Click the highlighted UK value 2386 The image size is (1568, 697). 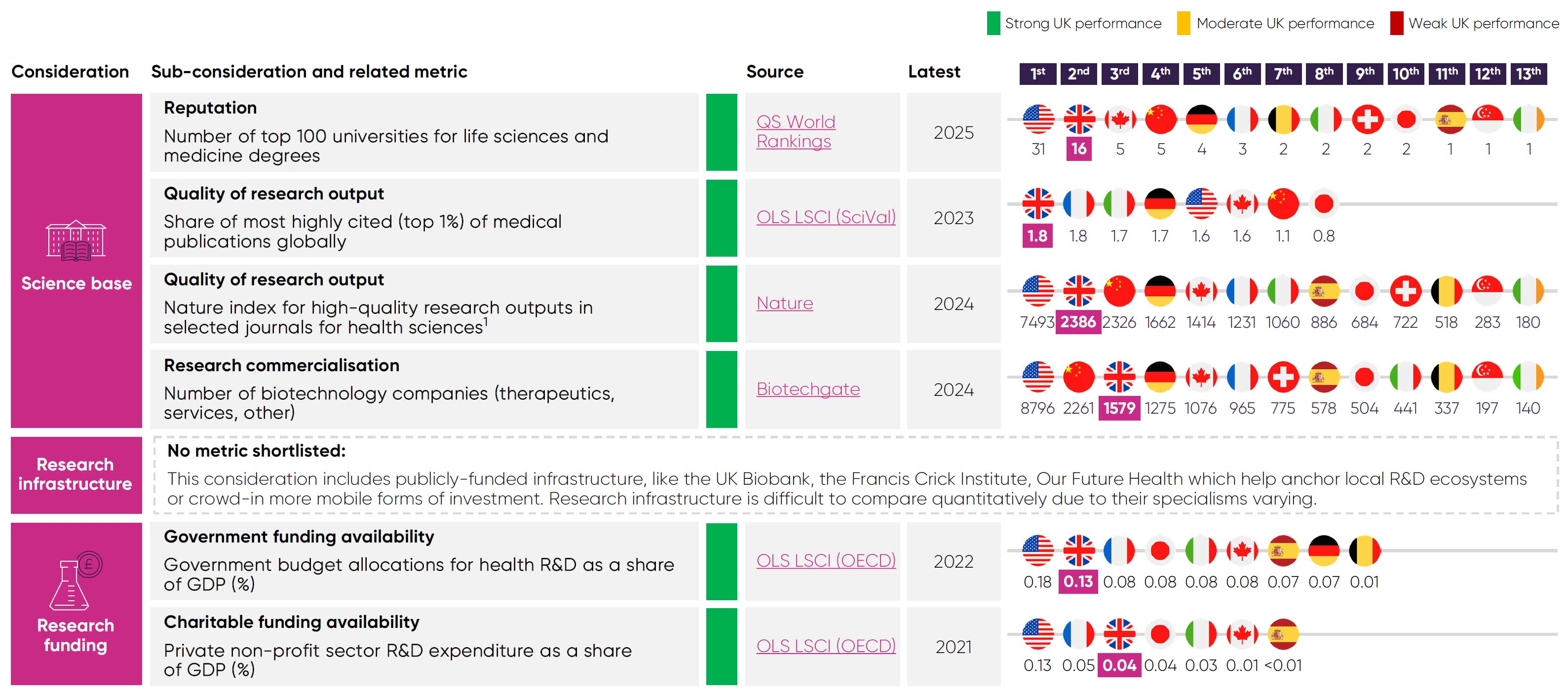pyautogui.click(x=1078, y=322)
